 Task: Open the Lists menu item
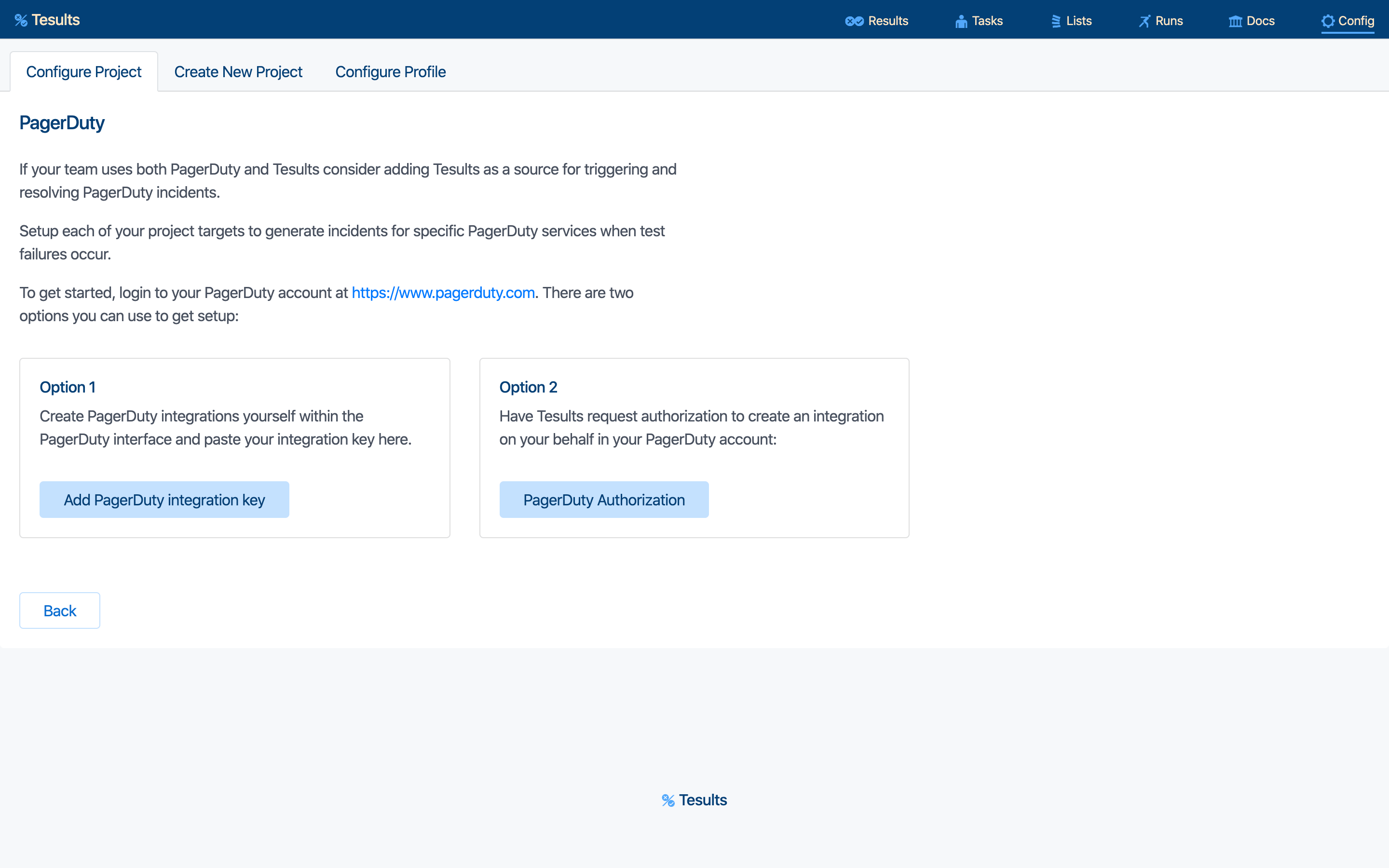1071,21
